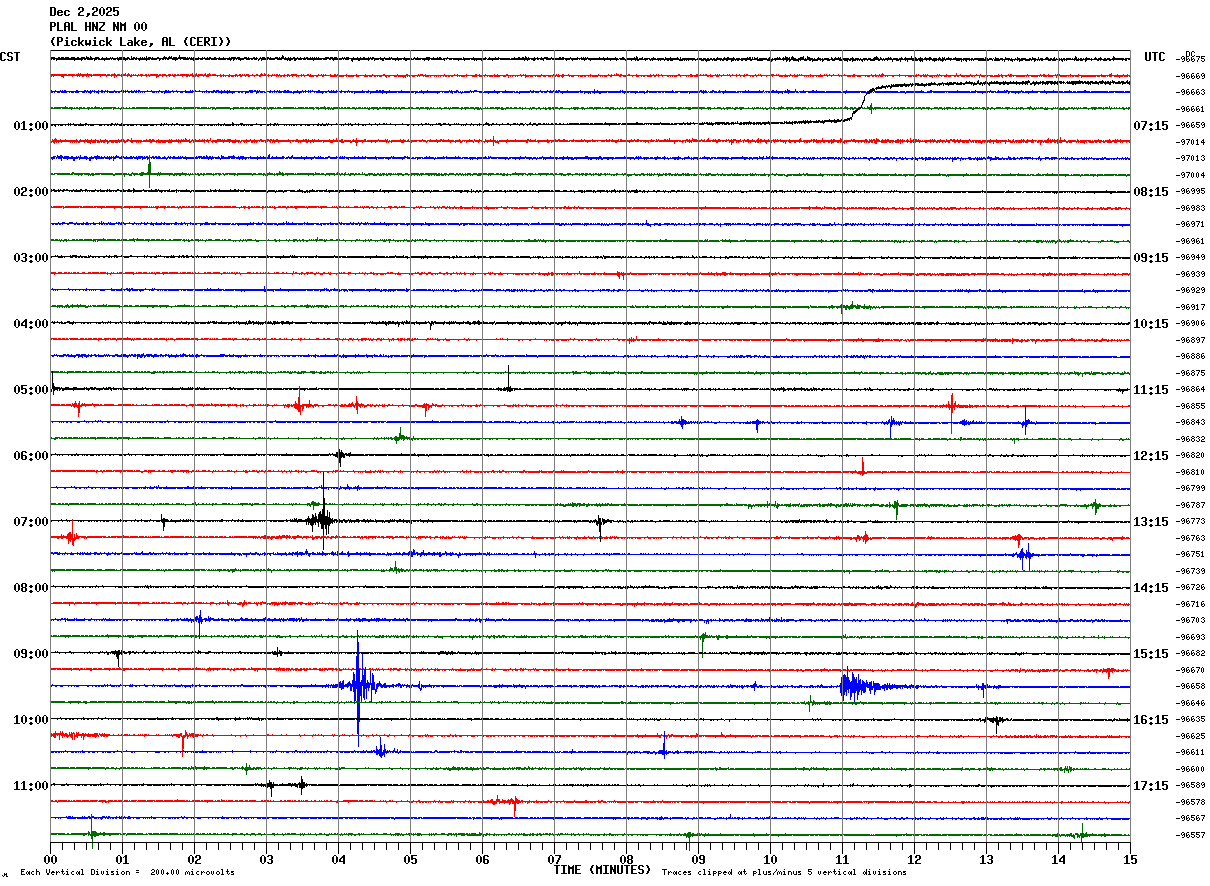
Task: Click the "02:00" CST row label
Action: tap(31, 192)
